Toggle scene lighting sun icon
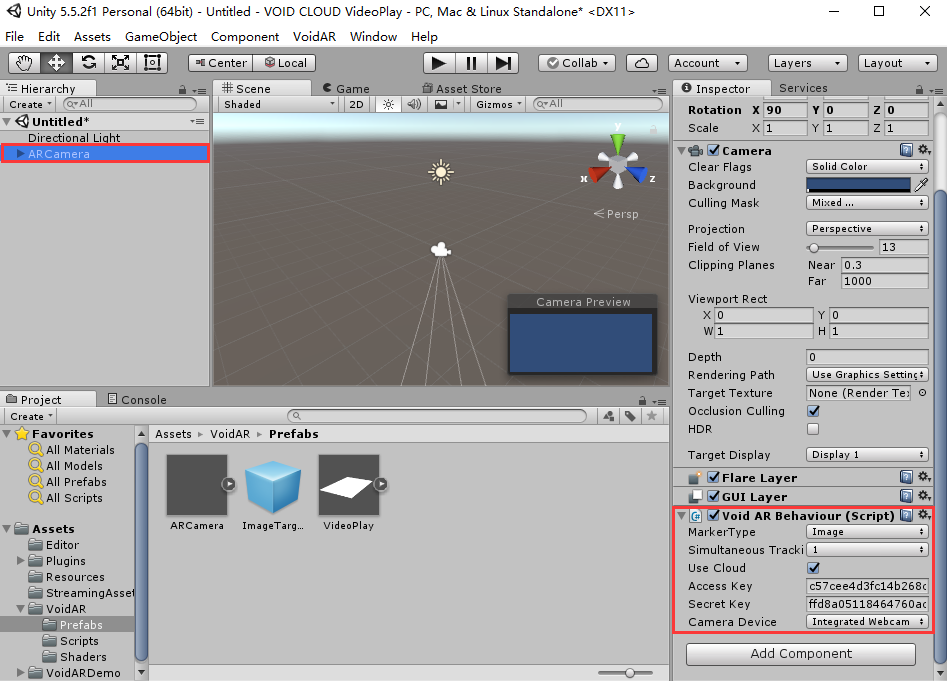 [388, 104]
